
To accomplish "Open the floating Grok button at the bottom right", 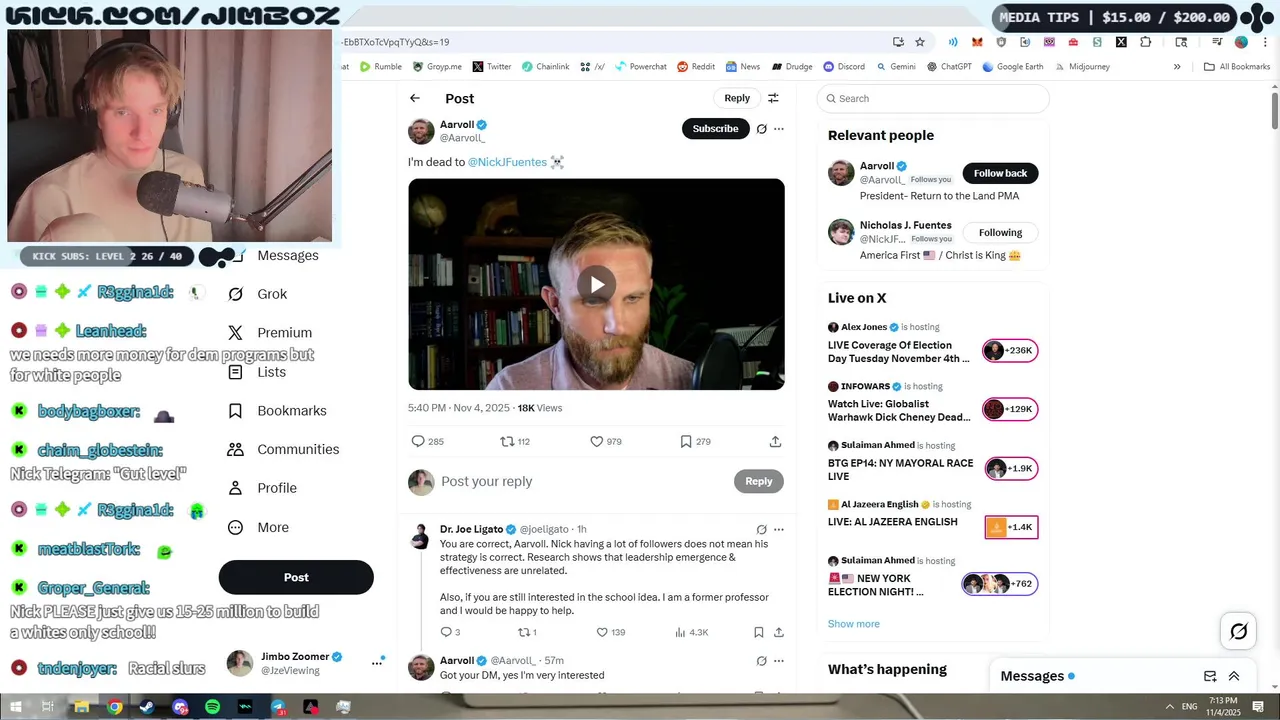I will (1238, 631).
